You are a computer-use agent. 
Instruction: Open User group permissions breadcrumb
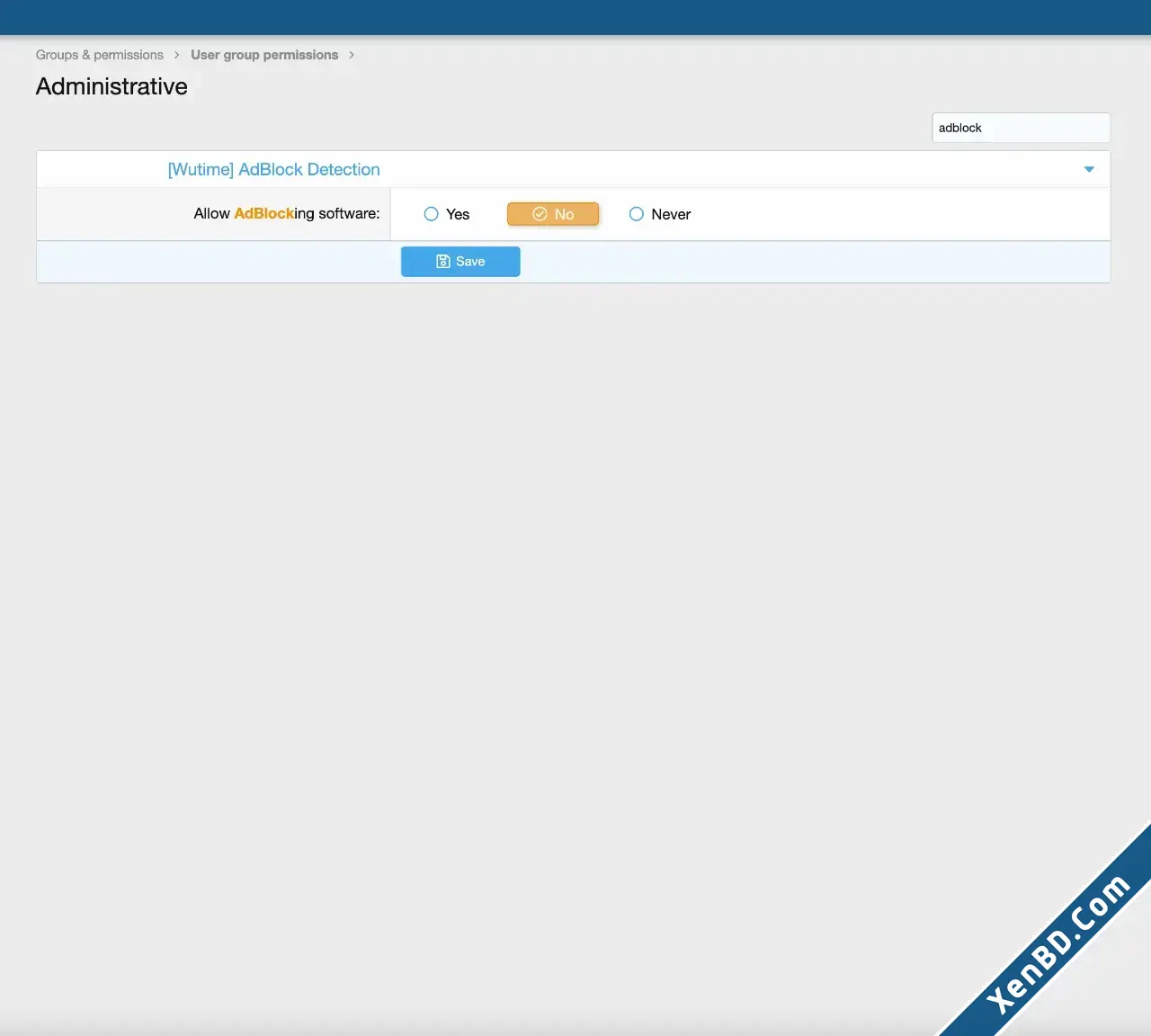(264, 55)
